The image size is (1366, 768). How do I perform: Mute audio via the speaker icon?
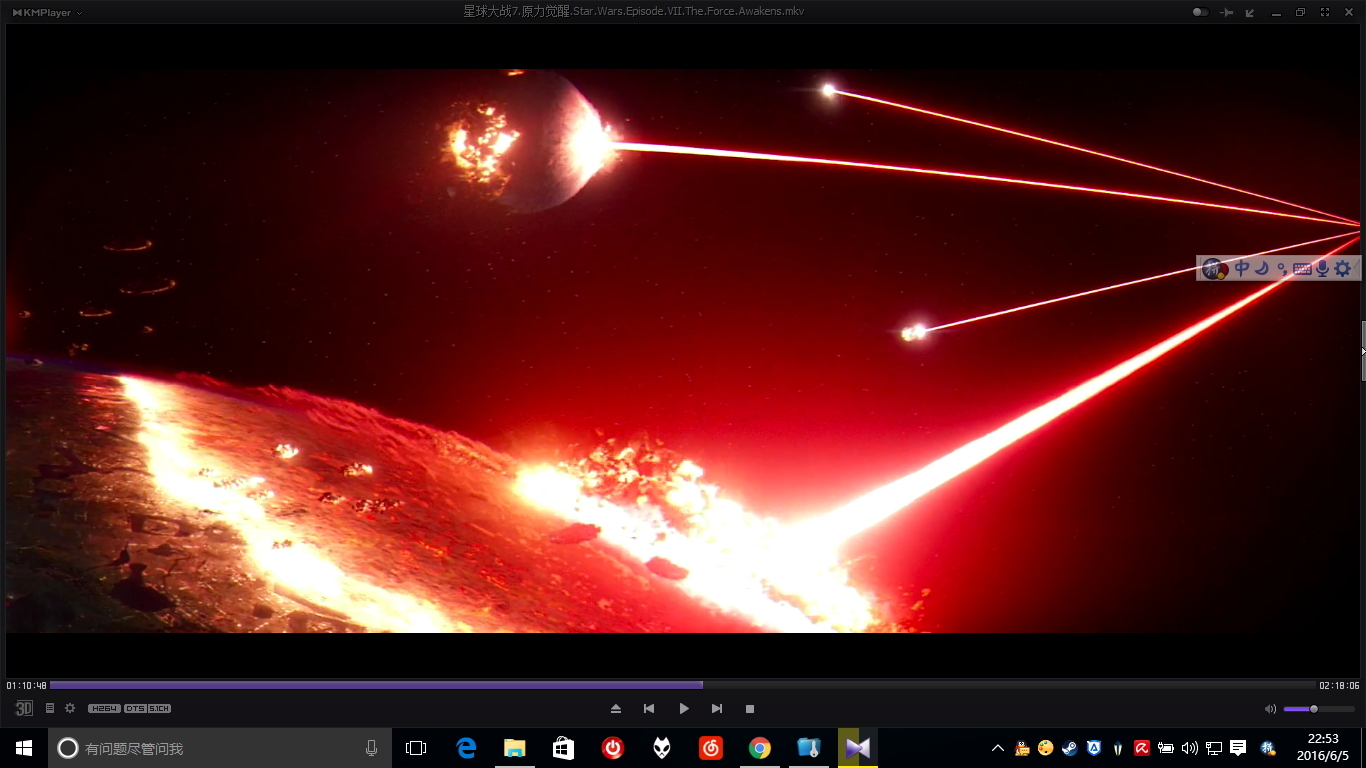(x=1270, y=708)
